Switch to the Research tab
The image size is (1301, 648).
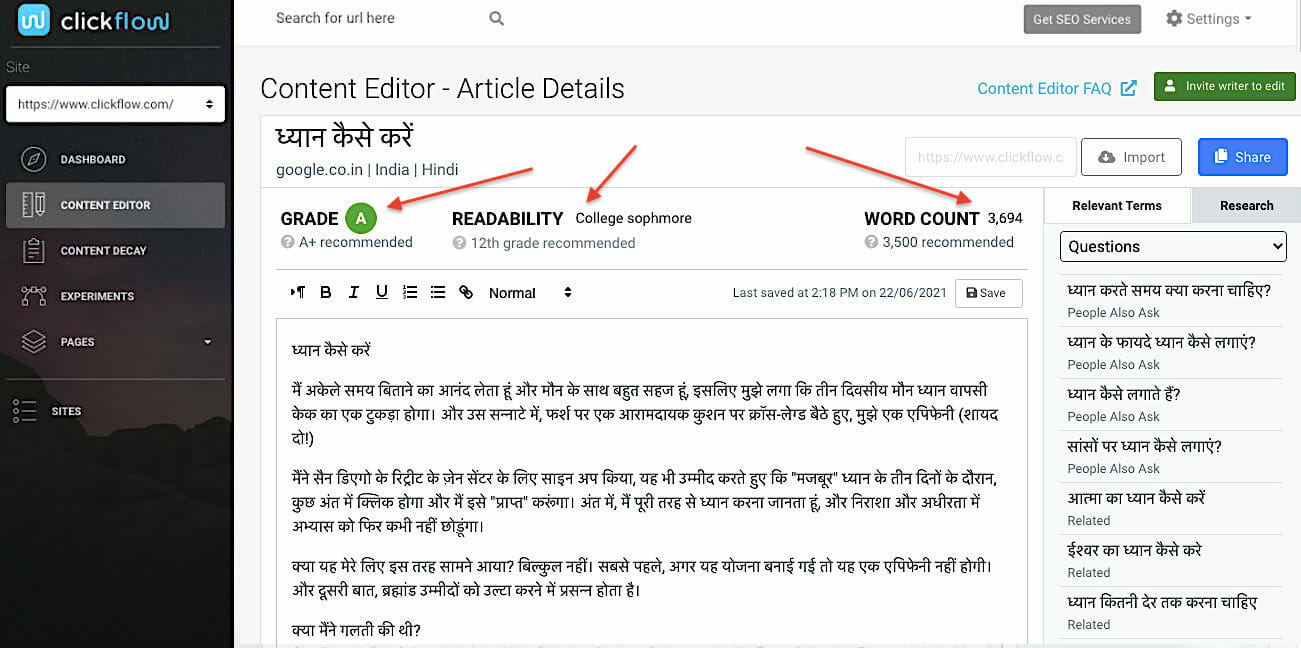(x=1246, y=205)
